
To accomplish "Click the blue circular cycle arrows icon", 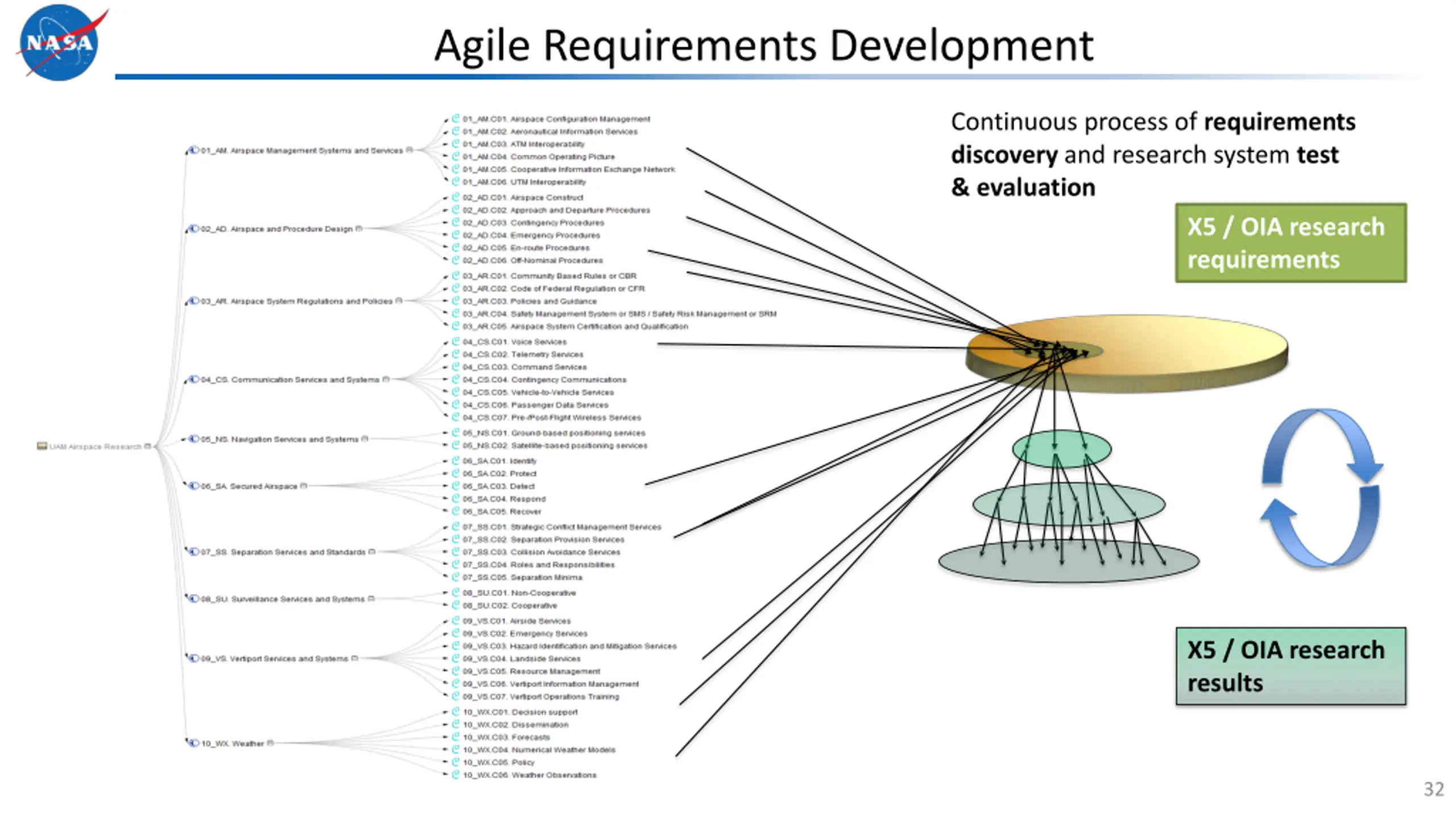I will [x=1321, y=488].
